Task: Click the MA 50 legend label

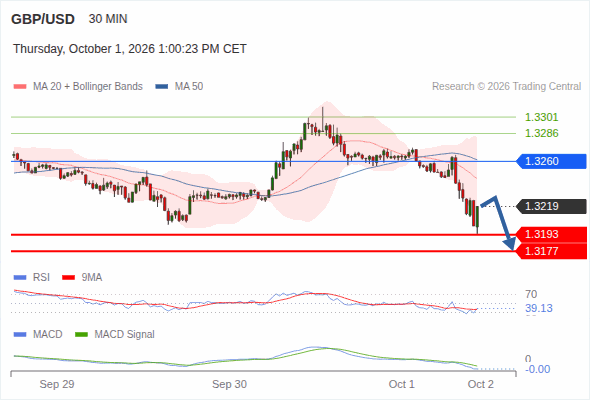Action: pyautogui.click(x=189, y=87)
